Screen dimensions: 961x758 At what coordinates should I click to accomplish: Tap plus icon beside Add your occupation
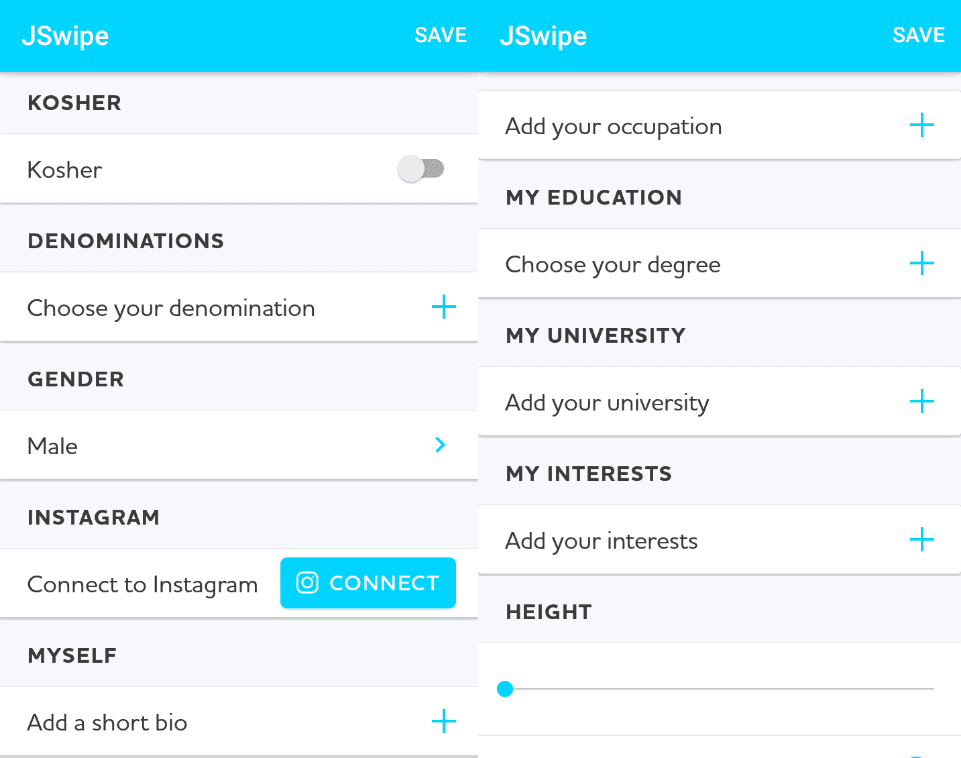pos(922,125)
